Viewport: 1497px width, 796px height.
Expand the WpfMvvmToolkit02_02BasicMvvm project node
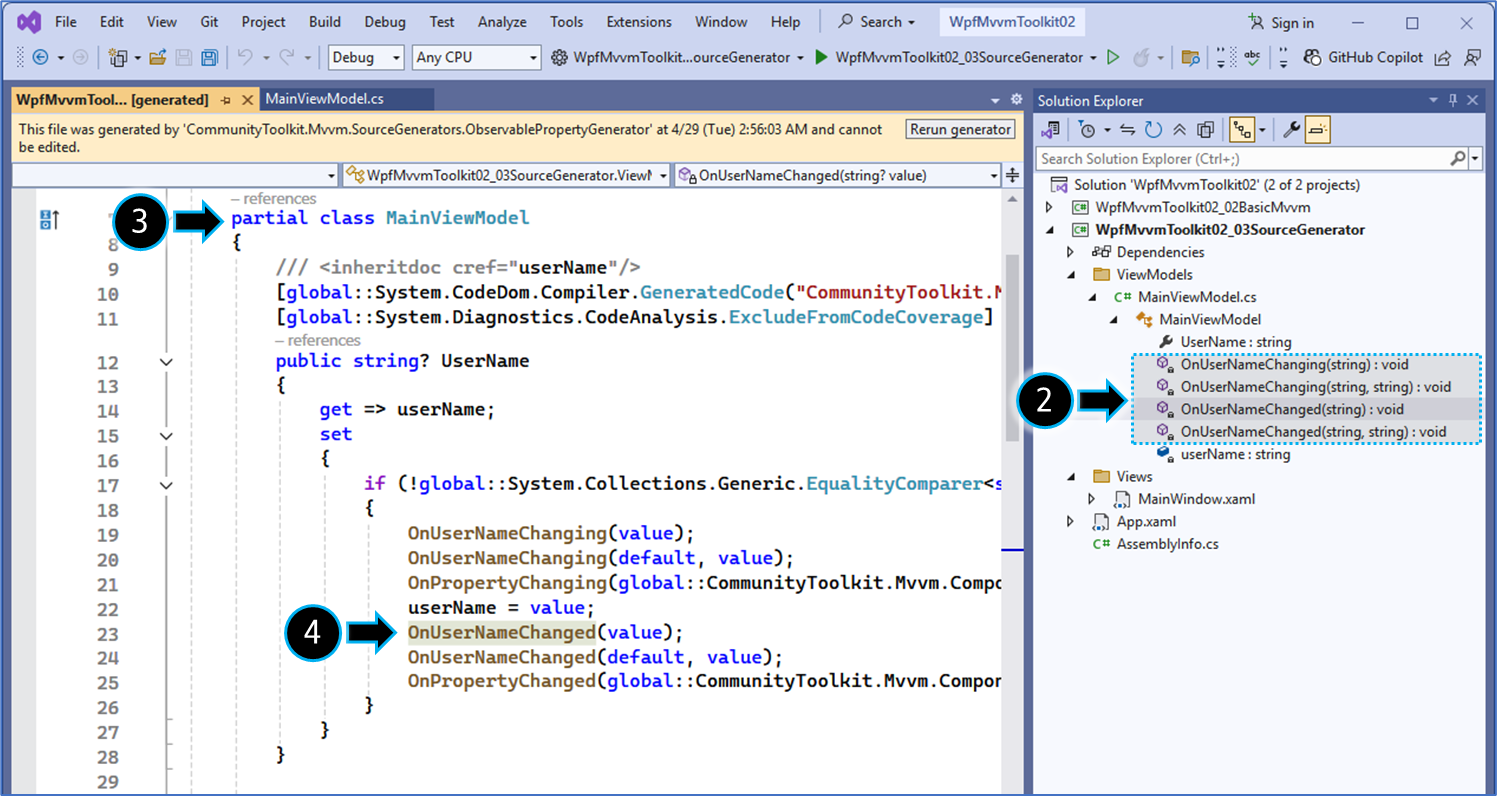1049,208
